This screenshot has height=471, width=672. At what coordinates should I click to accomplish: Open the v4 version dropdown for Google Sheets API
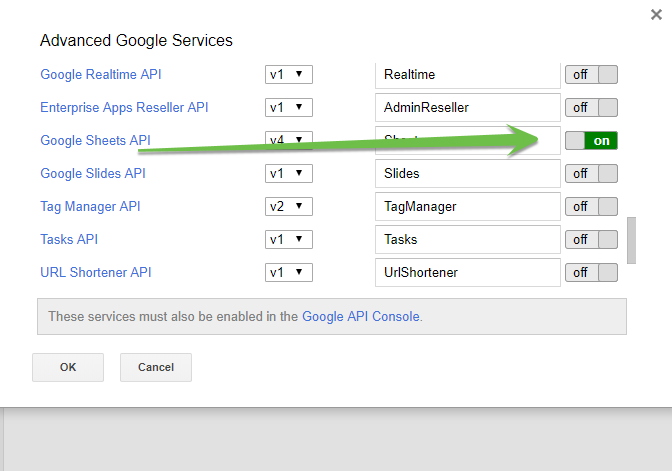pos(288,140)
